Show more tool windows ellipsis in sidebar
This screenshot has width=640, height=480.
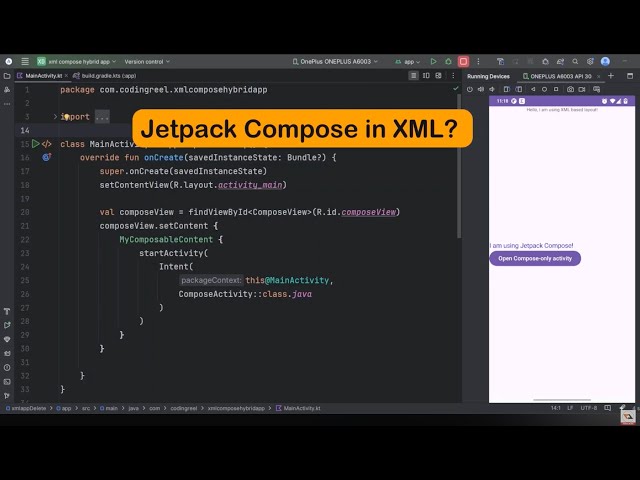coord(7,104)
